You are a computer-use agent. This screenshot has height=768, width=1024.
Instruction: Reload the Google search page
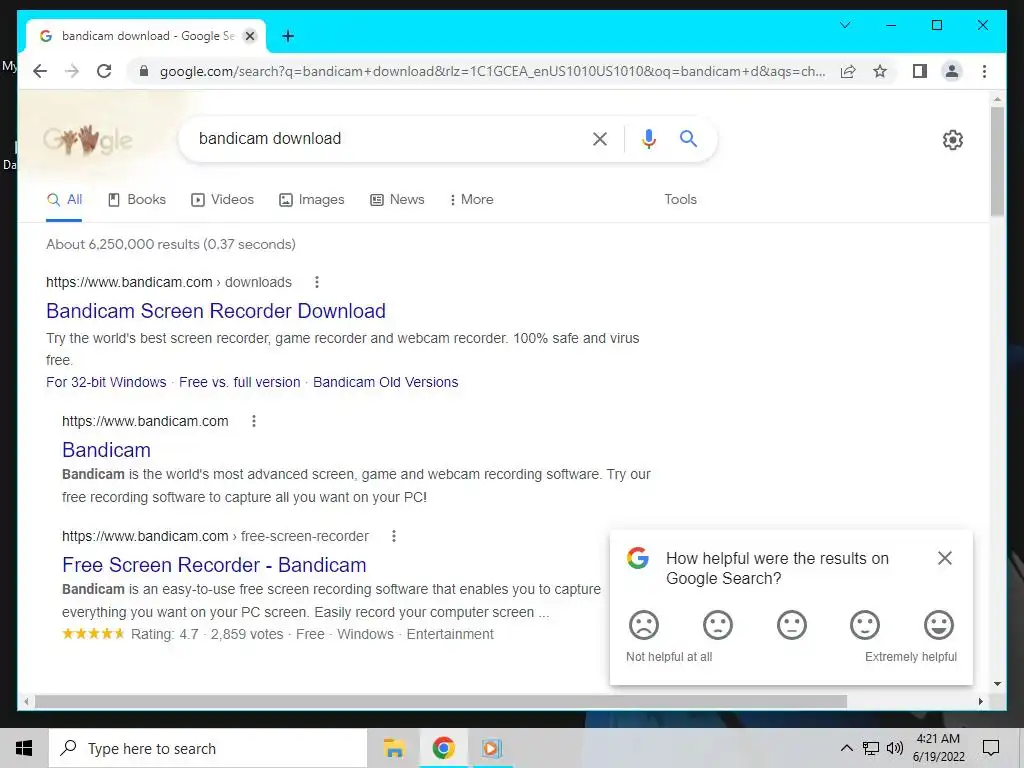pos(104,71)
